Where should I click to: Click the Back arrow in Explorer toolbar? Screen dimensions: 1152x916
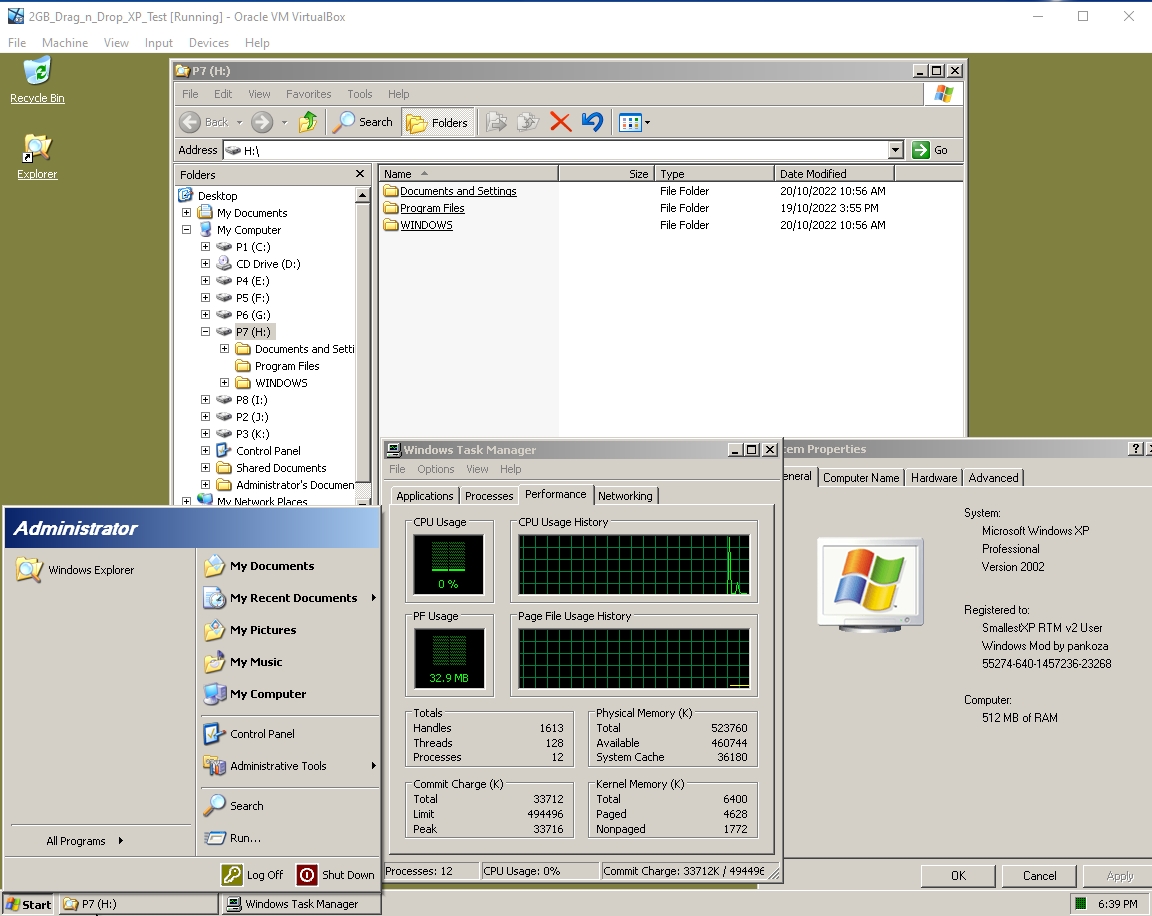[x=190, y=122]
